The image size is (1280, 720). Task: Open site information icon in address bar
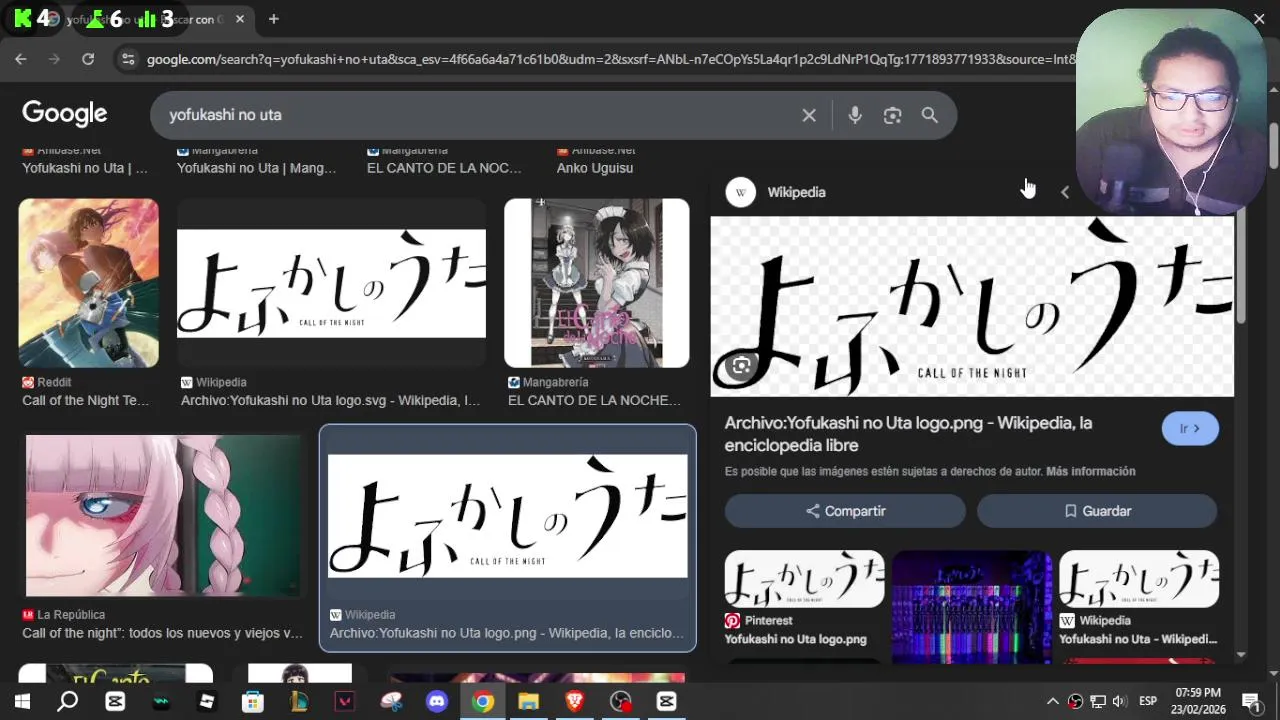127,60
